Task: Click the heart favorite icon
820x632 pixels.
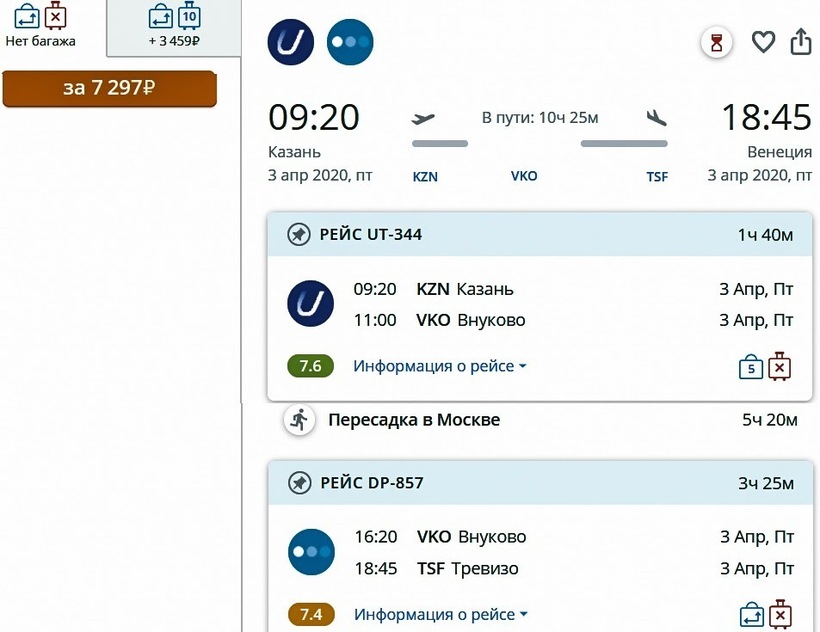Action: point(764,42)
